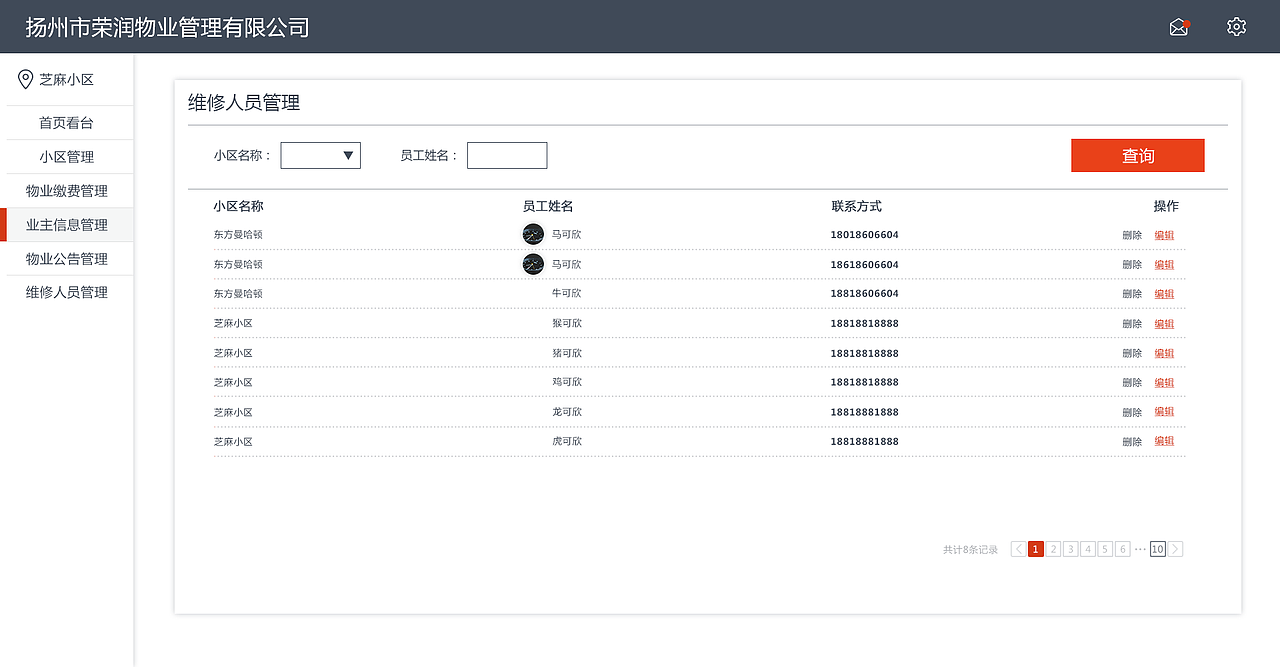
Task: Click the 查询 search button
Action: click(1138, 155)
